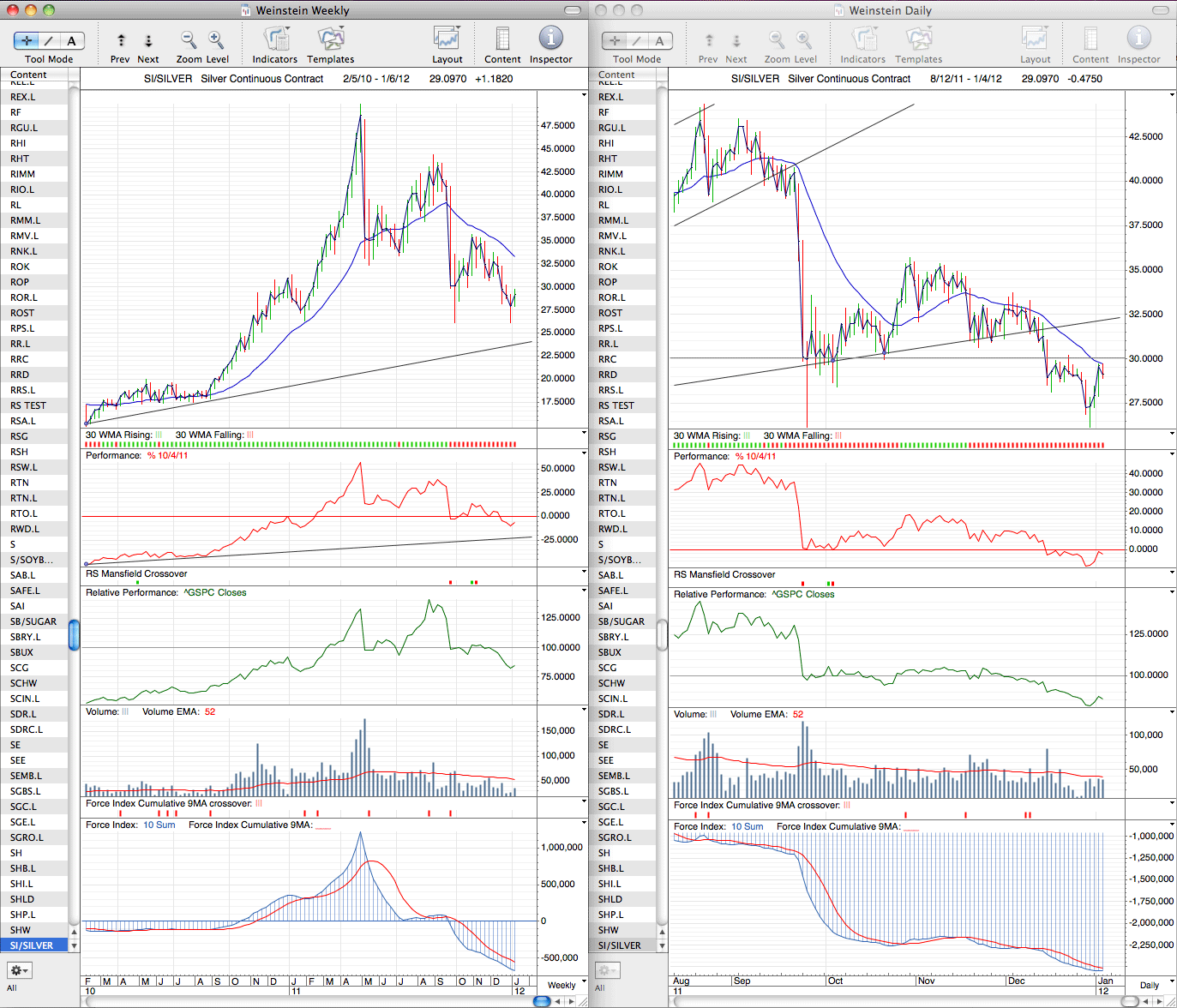The width and height of the screenshot is (1177, 1008).
Task: Click the Weekly symbol list scrollbar thumb
Action: pos(75,634)
